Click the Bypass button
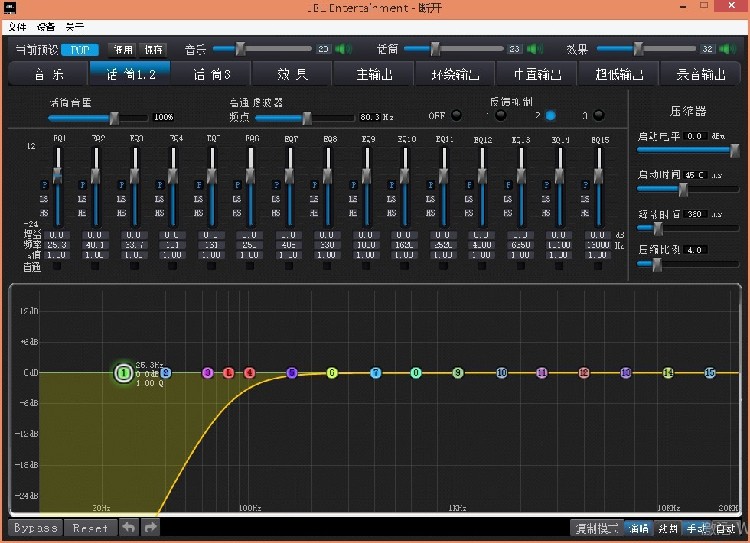The height and width of the screenshot is (543, 750). tap(36, 528)
